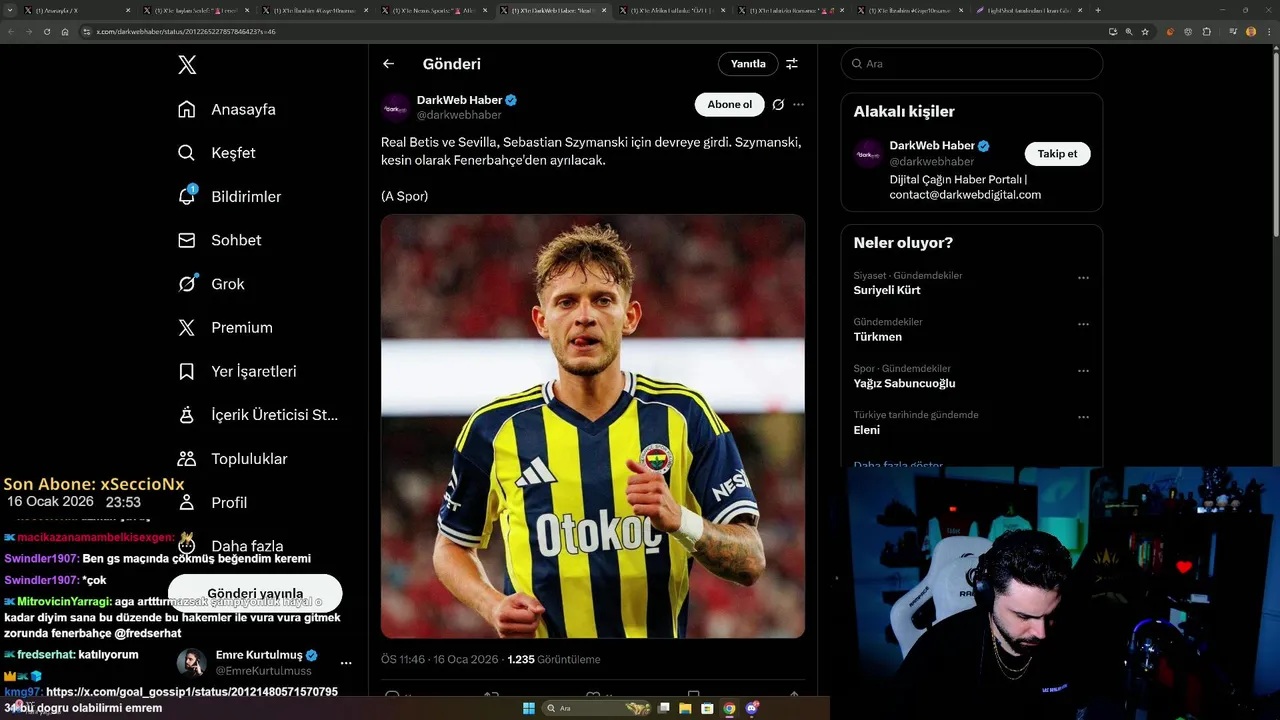This screenshot has height=720, width=1280.
Task: Open the Szymanski photo in the post
Action: click(593, 426)
